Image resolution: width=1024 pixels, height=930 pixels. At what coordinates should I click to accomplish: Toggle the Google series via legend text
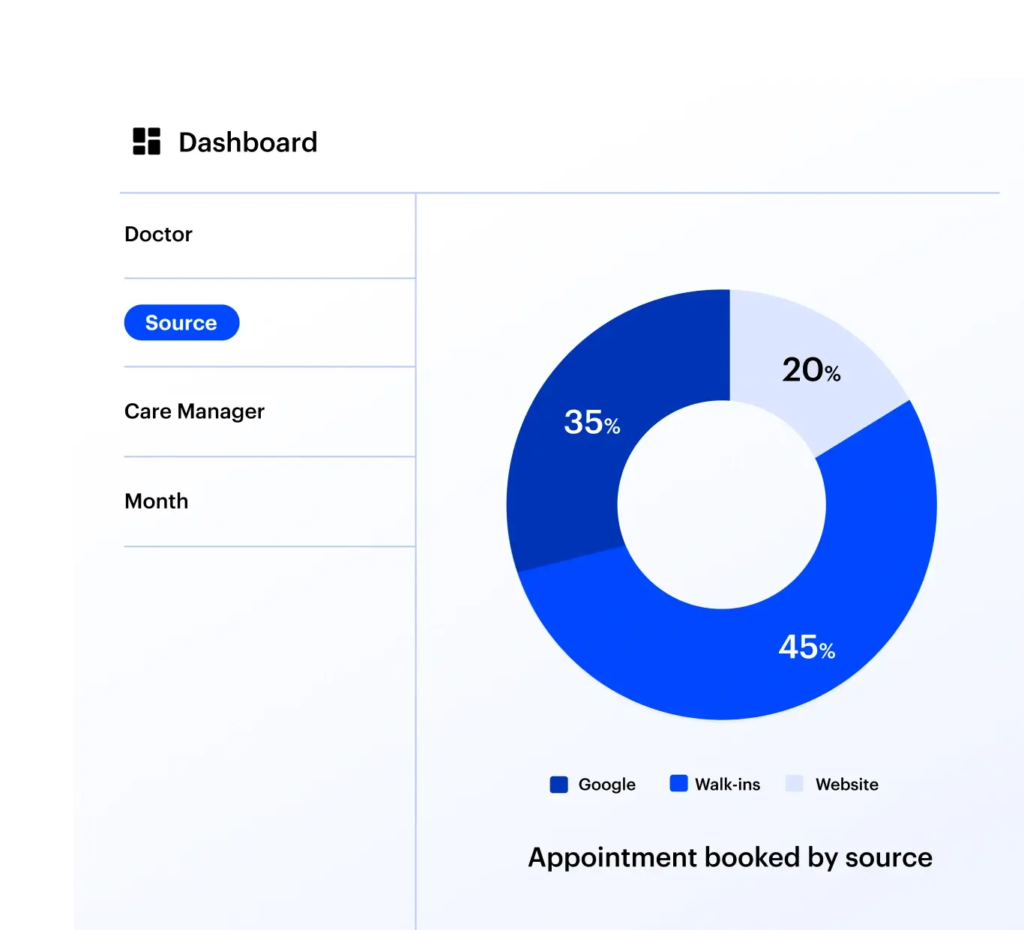606,785
